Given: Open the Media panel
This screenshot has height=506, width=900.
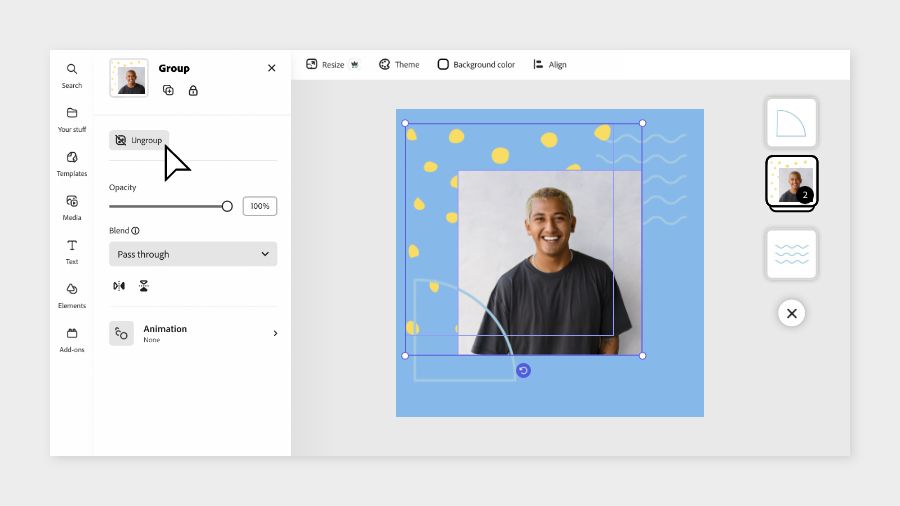Looking at the screenshot, I should tap(72, 208).
